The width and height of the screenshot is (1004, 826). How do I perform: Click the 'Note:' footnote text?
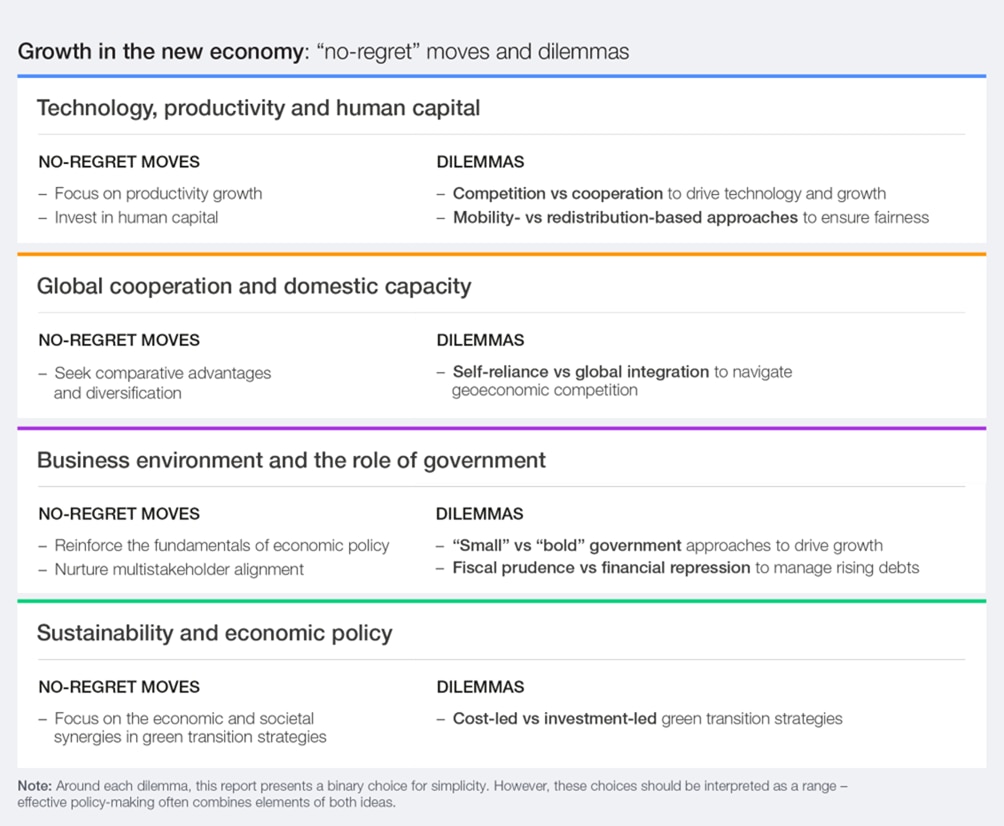tap(36, 786)
